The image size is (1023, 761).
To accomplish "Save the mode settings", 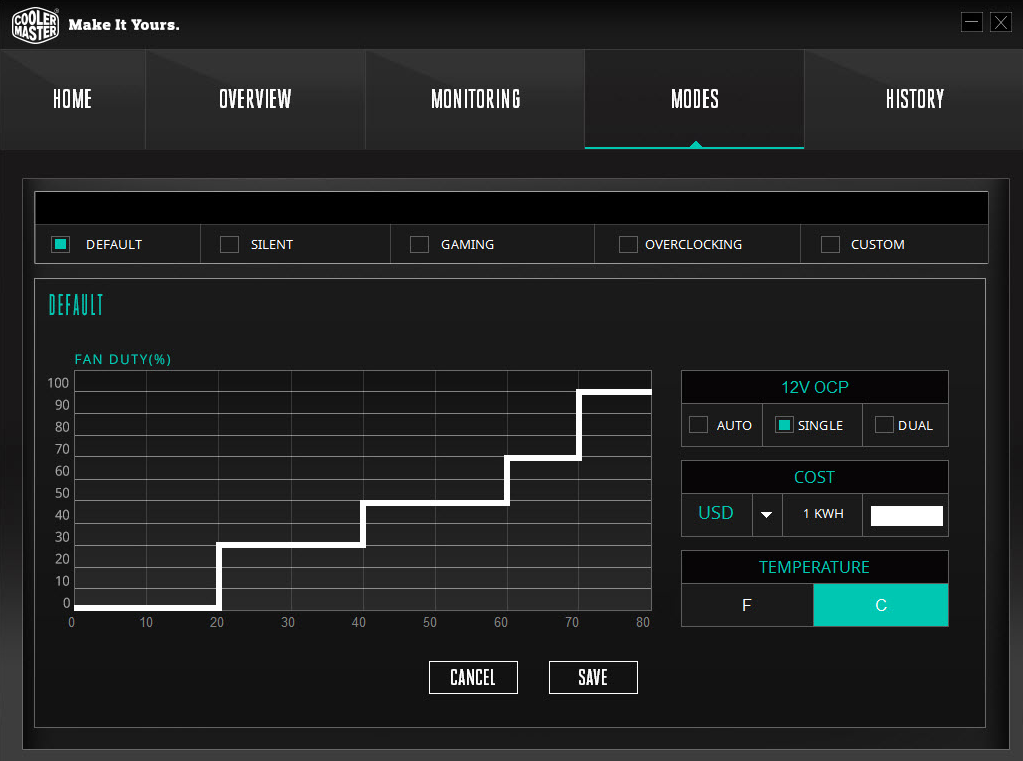I will click(x=593, y=677).
